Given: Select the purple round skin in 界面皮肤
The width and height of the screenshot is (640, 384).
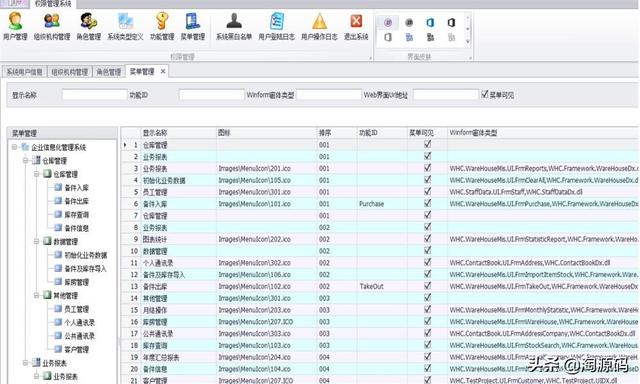Looking at the screenshot, I should click(x=388, y=22).
